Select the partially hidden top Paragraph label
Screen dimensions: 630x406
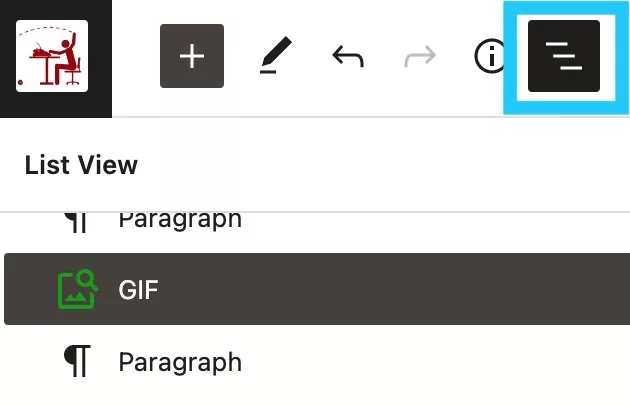(180, 220)
